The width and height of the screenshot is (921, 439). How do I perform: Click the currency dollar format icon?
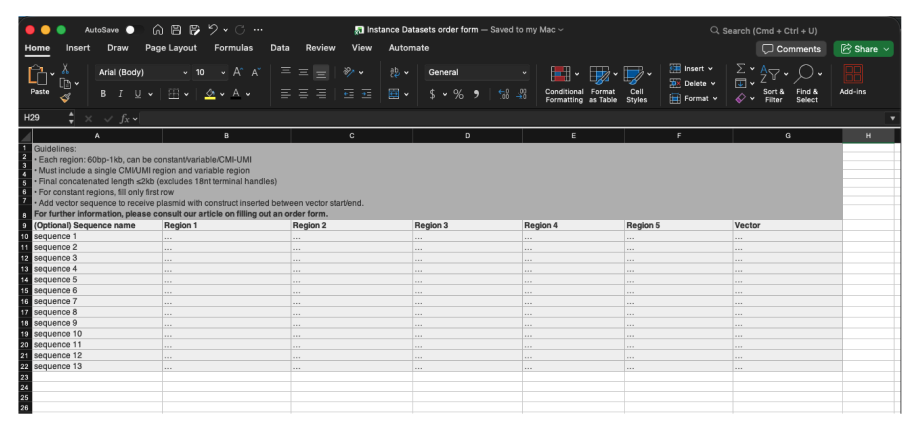433,94
